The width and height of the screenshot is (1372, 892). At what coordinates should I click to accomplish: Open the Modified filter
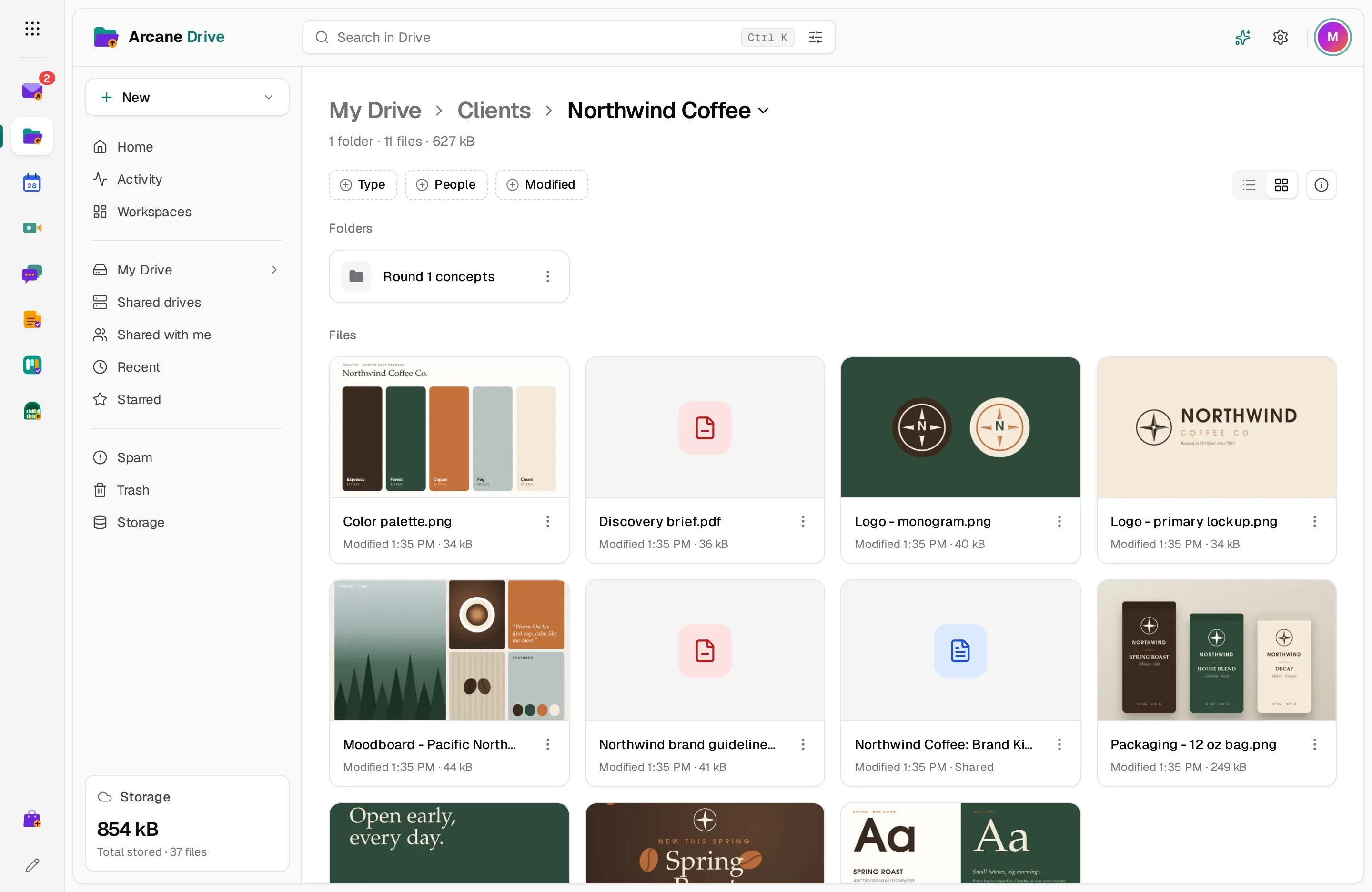pyautogui.click(x=541, y=184)
